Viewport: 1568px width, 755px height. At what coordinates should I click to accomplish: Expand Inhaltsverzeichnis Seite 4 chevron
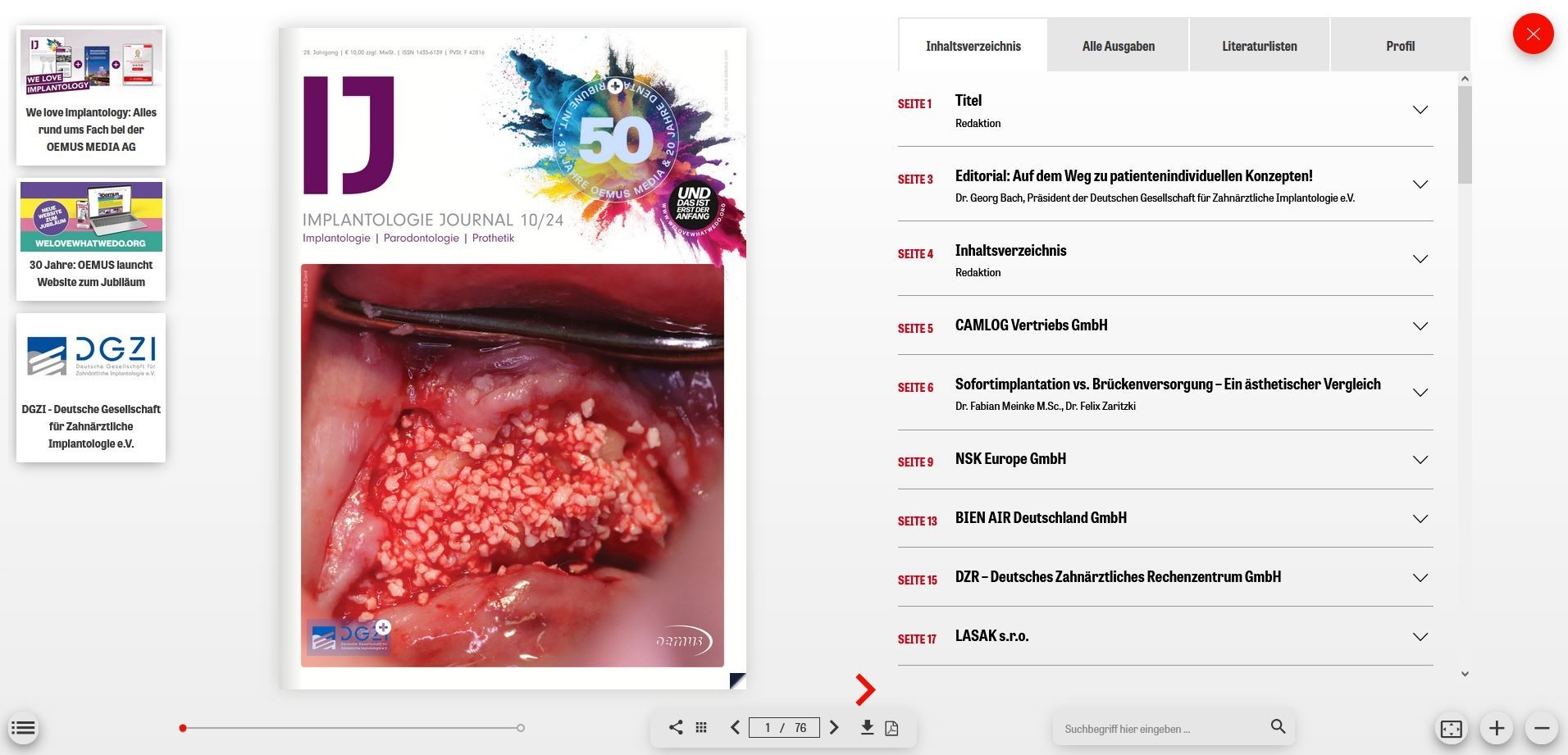1420,259
